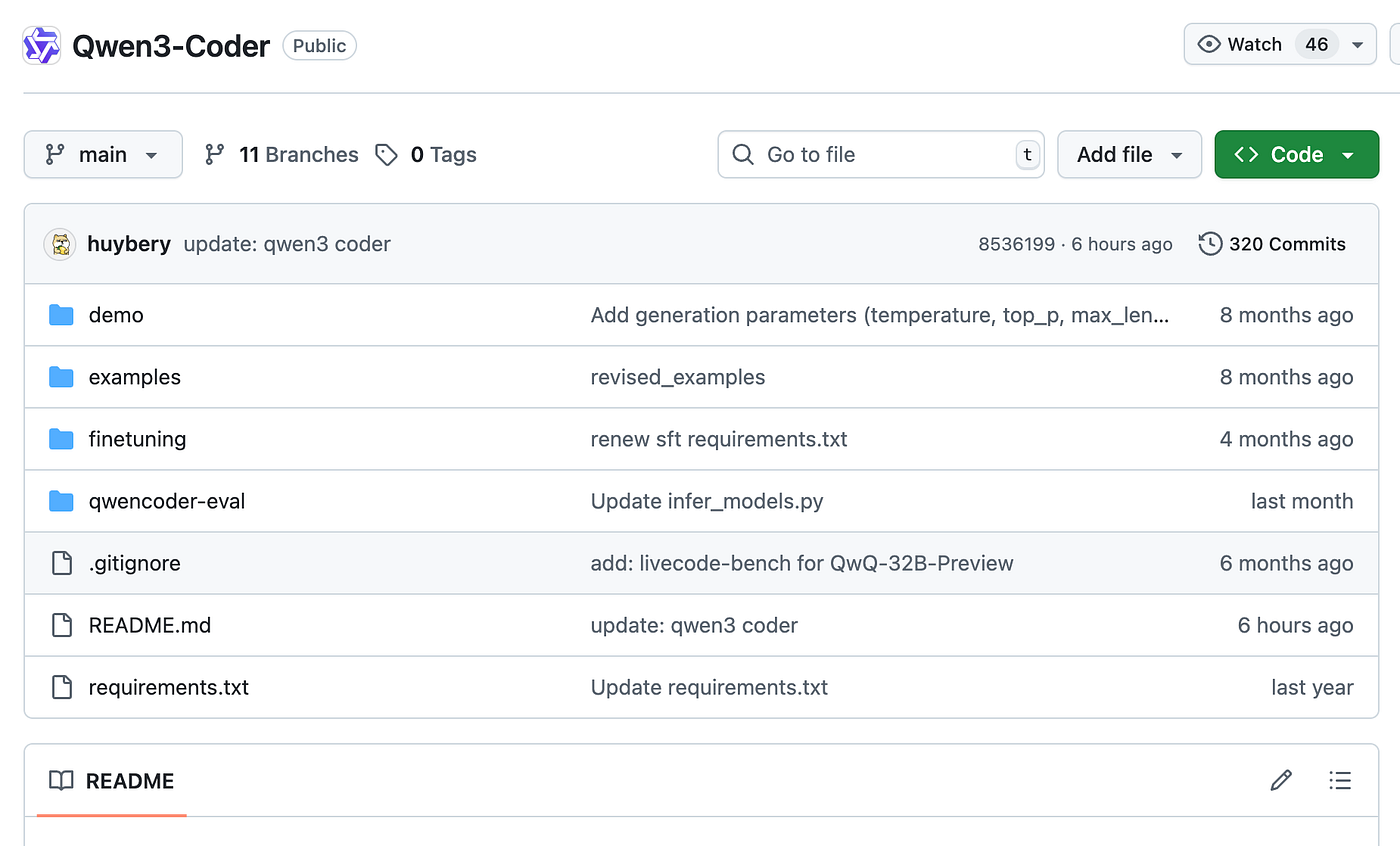
Task: Click the commit history clock icon
Action: pyautogui.click(x=1210, y=244)
